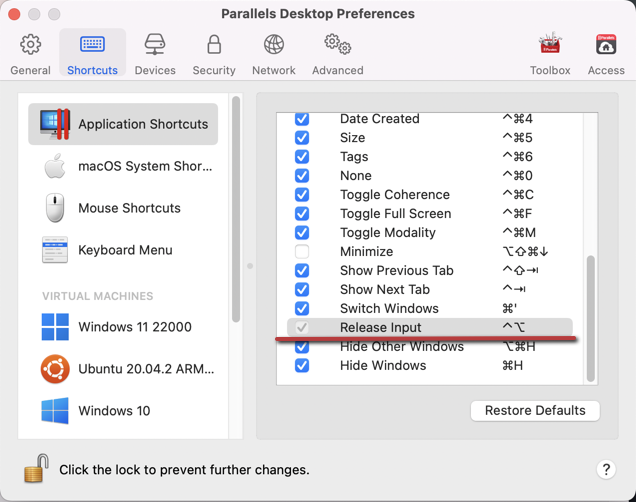Uncheck the Size shortcut checkbox
Screen dimensions: 636x502
302,138
